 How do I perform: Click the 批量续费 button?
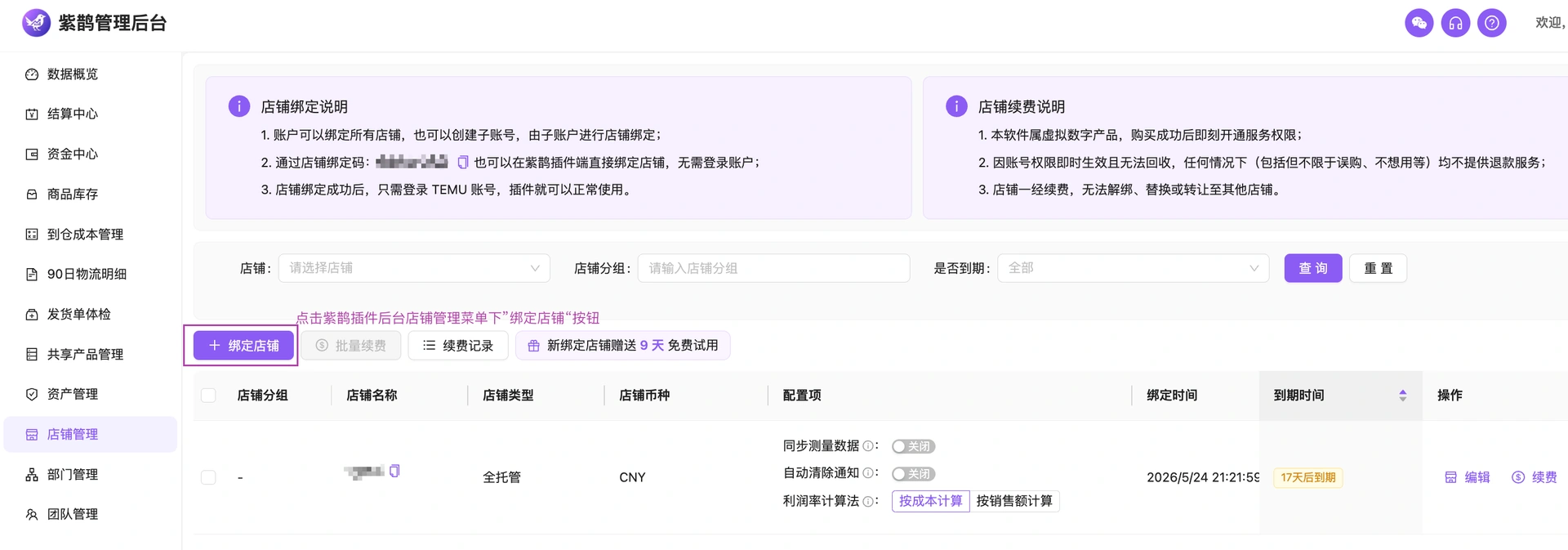pyautogui.click(x=351, y=346)
